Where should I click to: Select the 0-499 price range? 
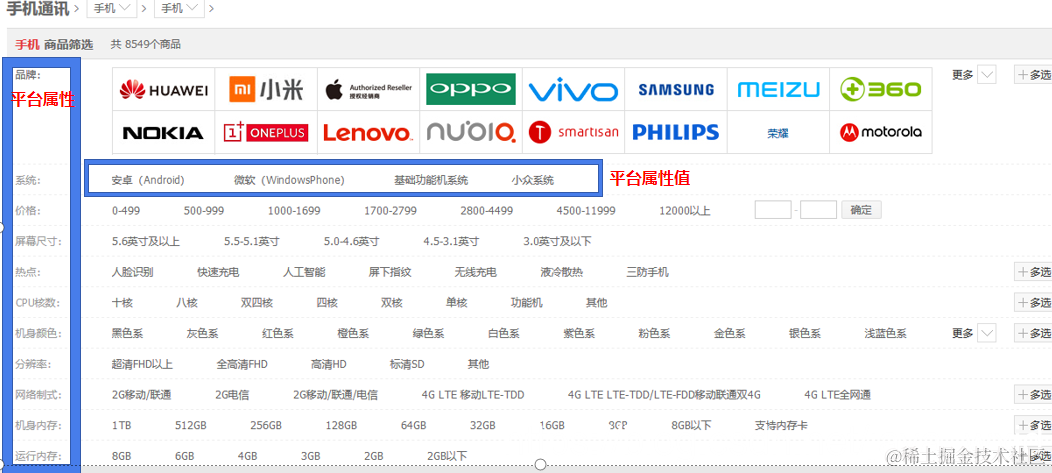point(126,211)
